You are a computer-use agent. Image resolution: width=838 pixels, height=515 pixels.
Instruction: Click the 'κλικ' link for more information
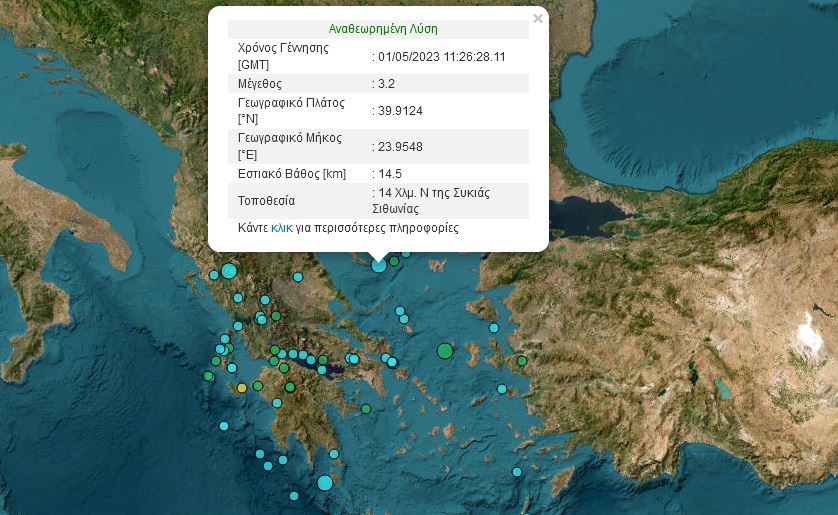(x=282, y=228)
